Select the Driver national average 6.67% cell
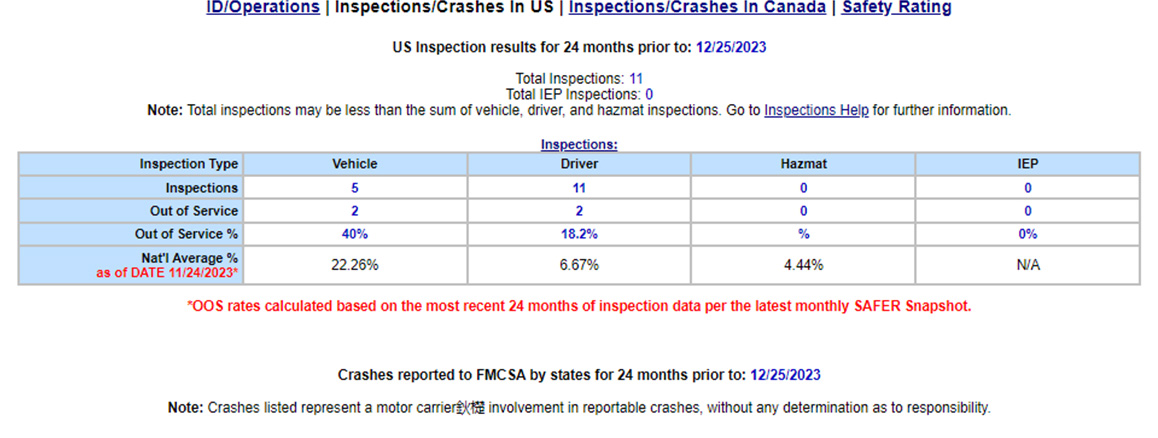Viewport: 1158px width, 438px height. pos(579,265)
